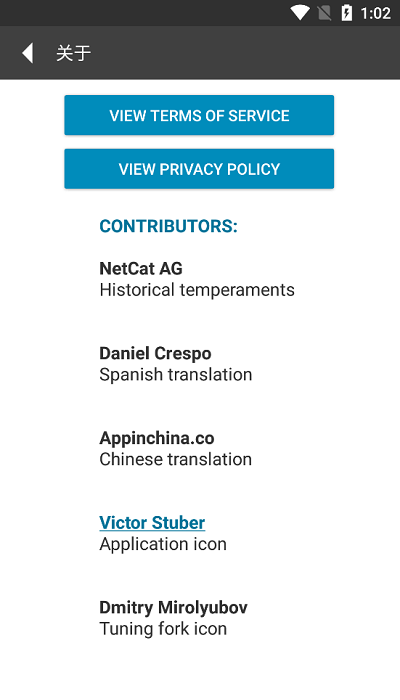Viewport: 400px width, 700px height.
Task: Click Application icon description
Action: coord(163,544)
